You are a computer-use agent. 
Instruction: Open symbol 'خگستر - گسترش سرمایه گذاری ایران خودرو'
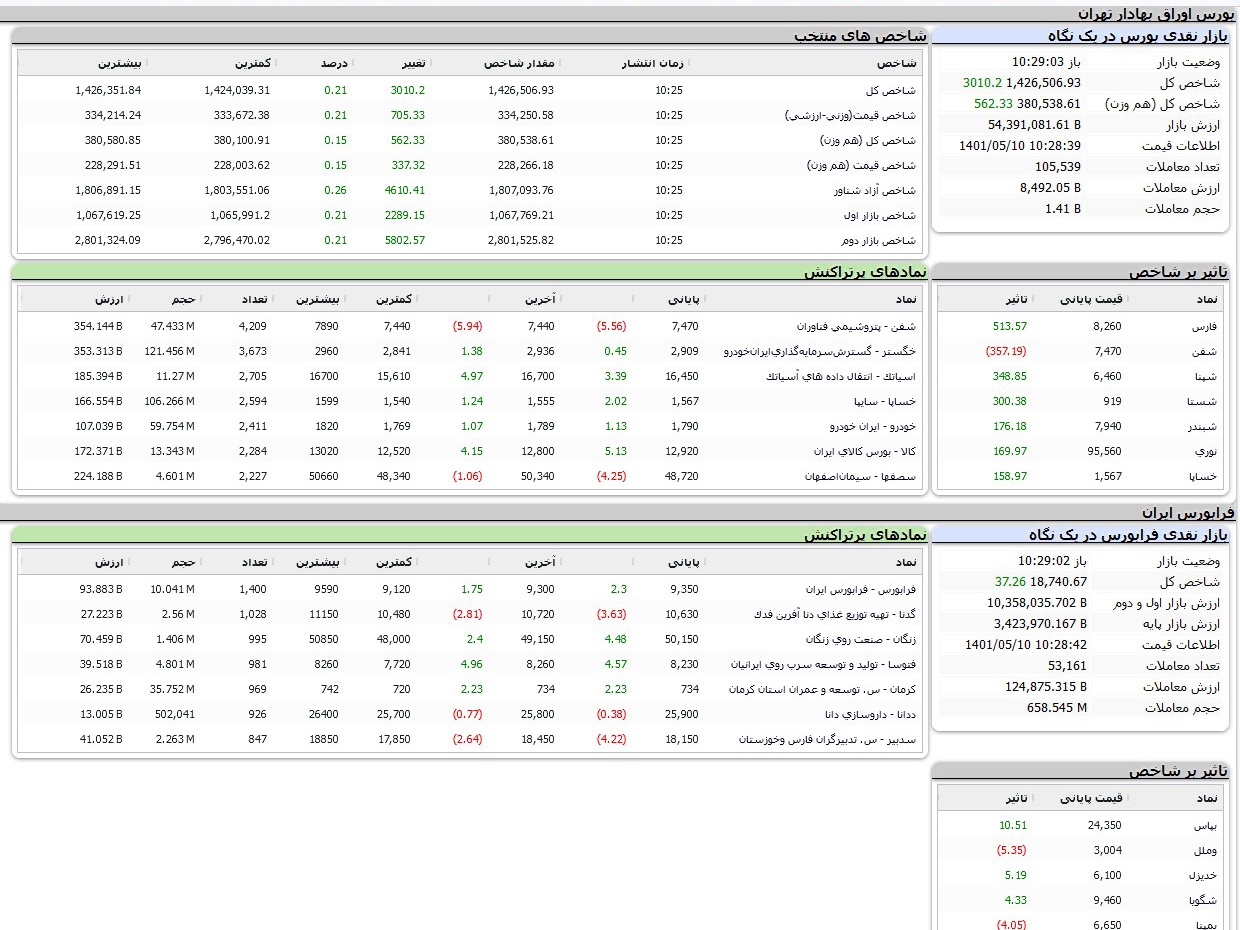pyautogui.click(x=820, y=351)
